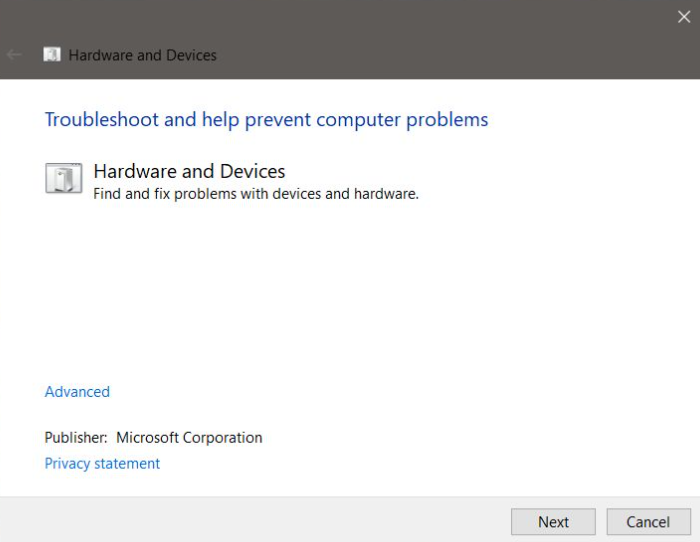Close the troubleshooter window with X
The image size is (700, 542).
coord(683,16)
